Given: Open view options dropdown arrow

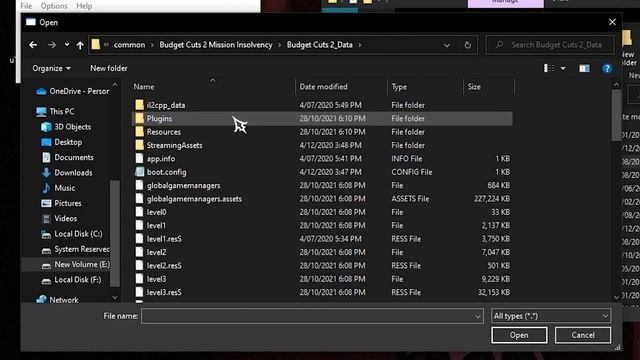Looking at the screenshot, I should (x=563, y=68).
